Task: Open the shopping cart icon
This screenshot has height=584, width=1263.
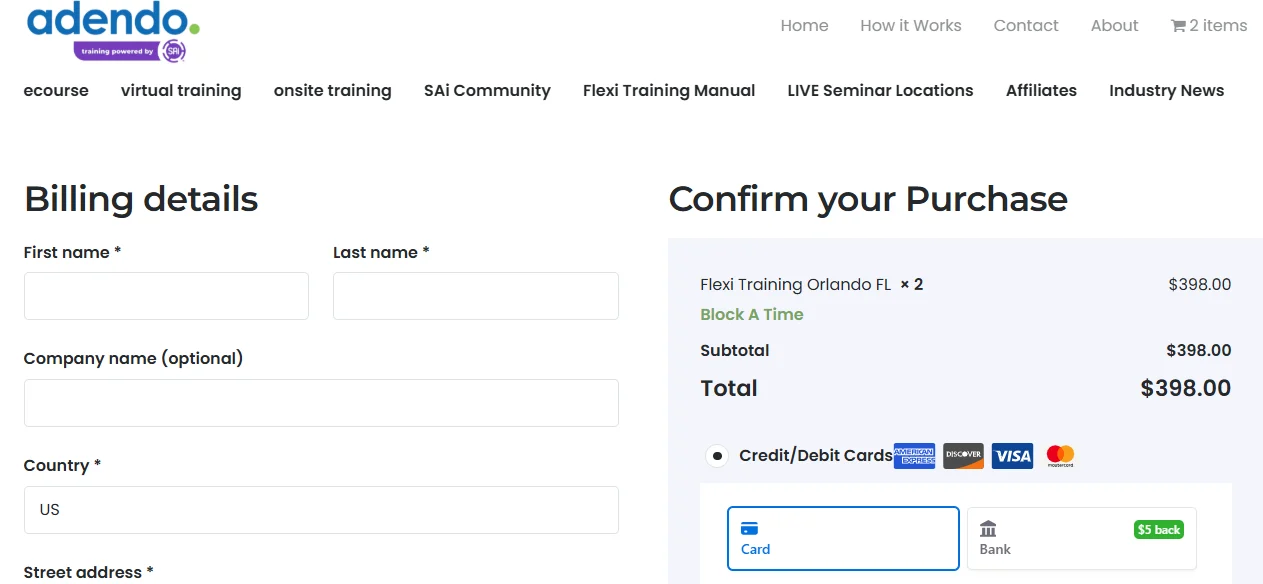Action: click(1178, 26)
